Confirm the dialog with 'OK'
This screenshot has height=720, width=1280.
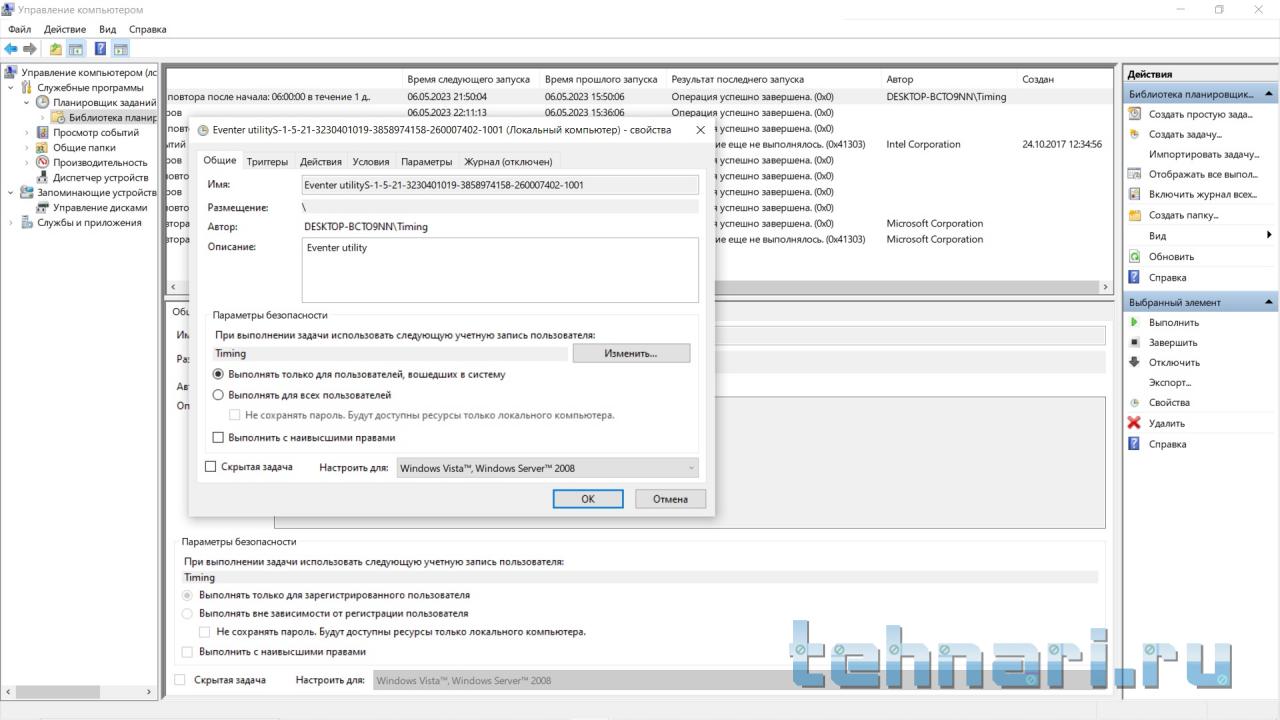coord(588,499)
